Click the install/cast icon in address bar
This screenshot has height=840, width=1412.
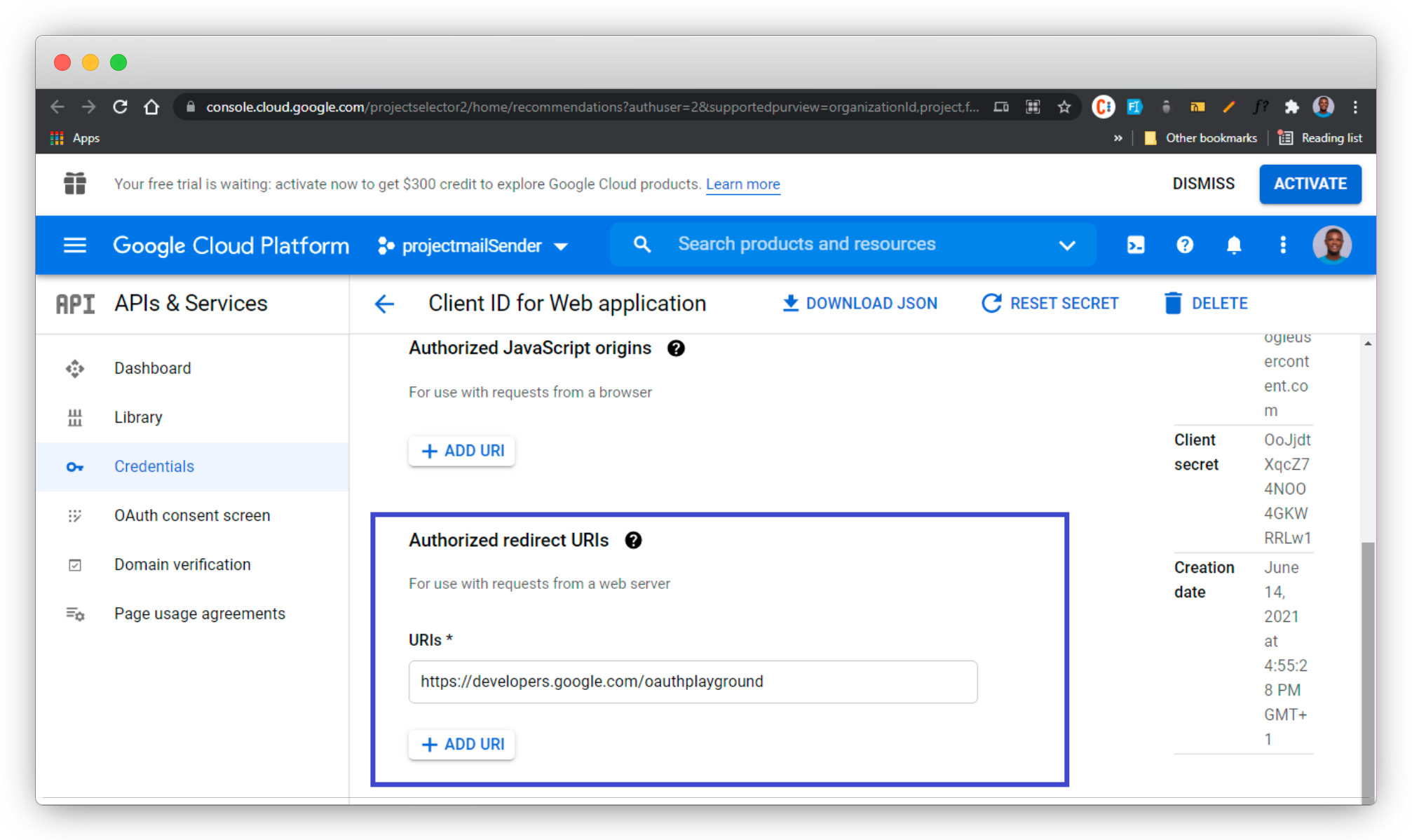1001,107
